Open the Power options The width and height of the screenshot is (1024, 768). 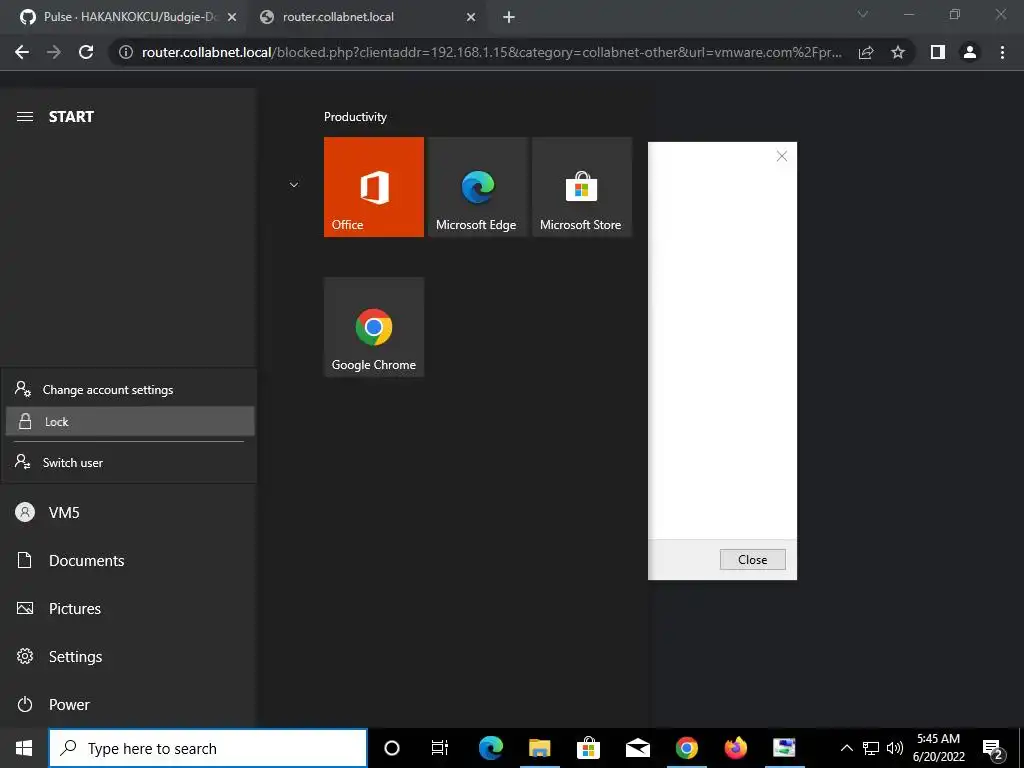pyautogui.click(x=127, y=705)
